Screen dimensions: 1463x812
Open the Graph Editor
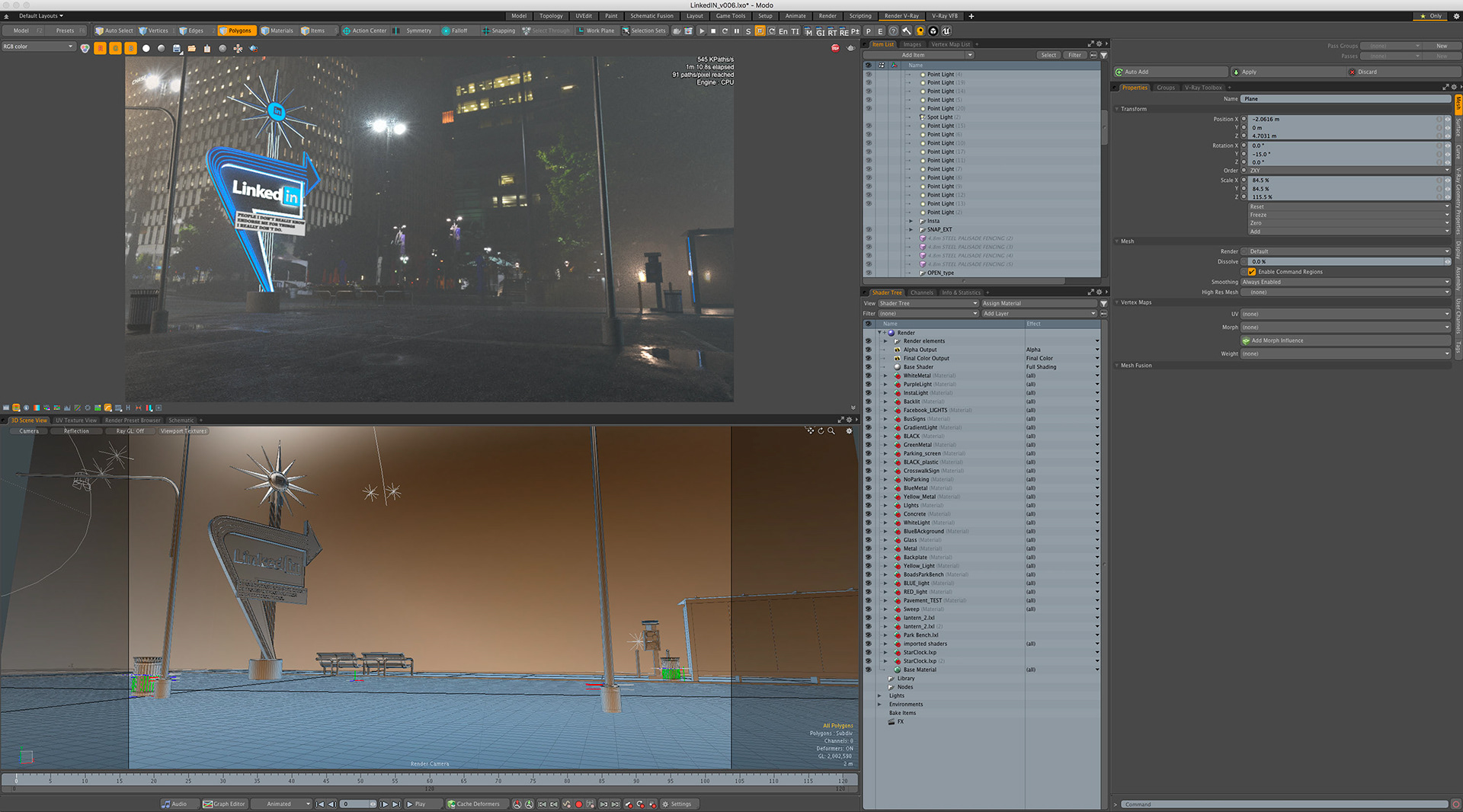pos(224,804)
